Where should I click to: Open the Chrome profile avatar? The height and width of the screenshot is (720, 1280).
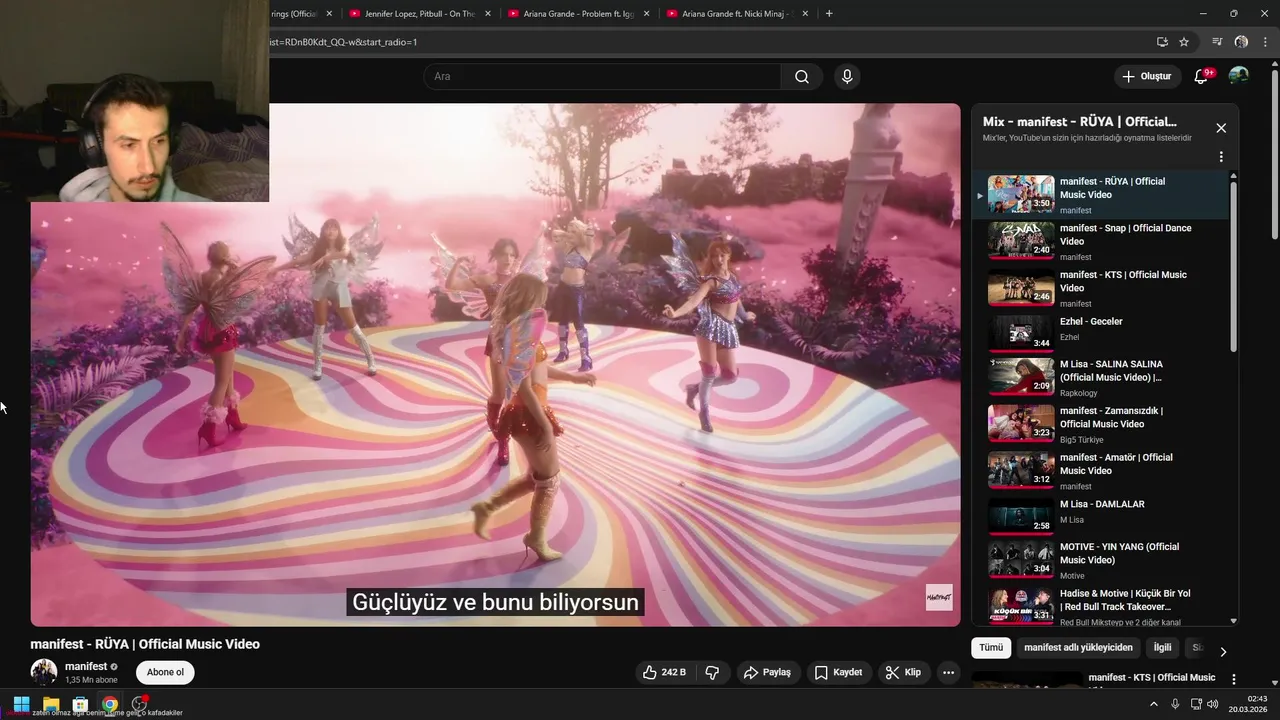tap(1241, 42)
